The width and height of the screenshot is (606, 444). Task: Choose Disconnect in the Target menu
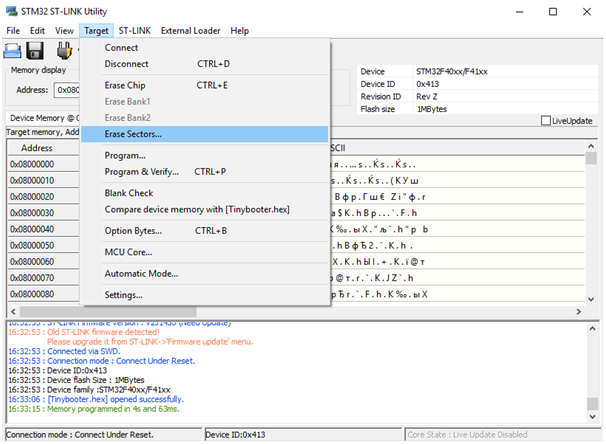tap(204, 64)
